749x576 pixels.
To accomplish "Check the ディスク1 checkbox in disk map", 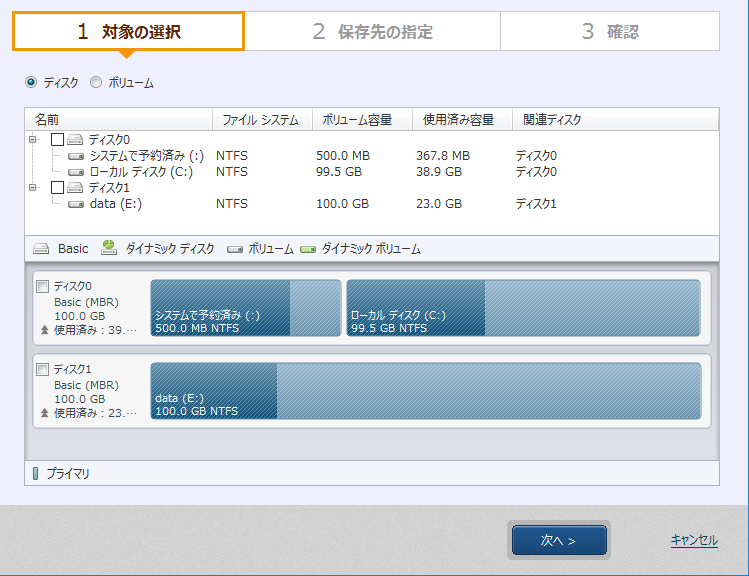I will point(43,369).
